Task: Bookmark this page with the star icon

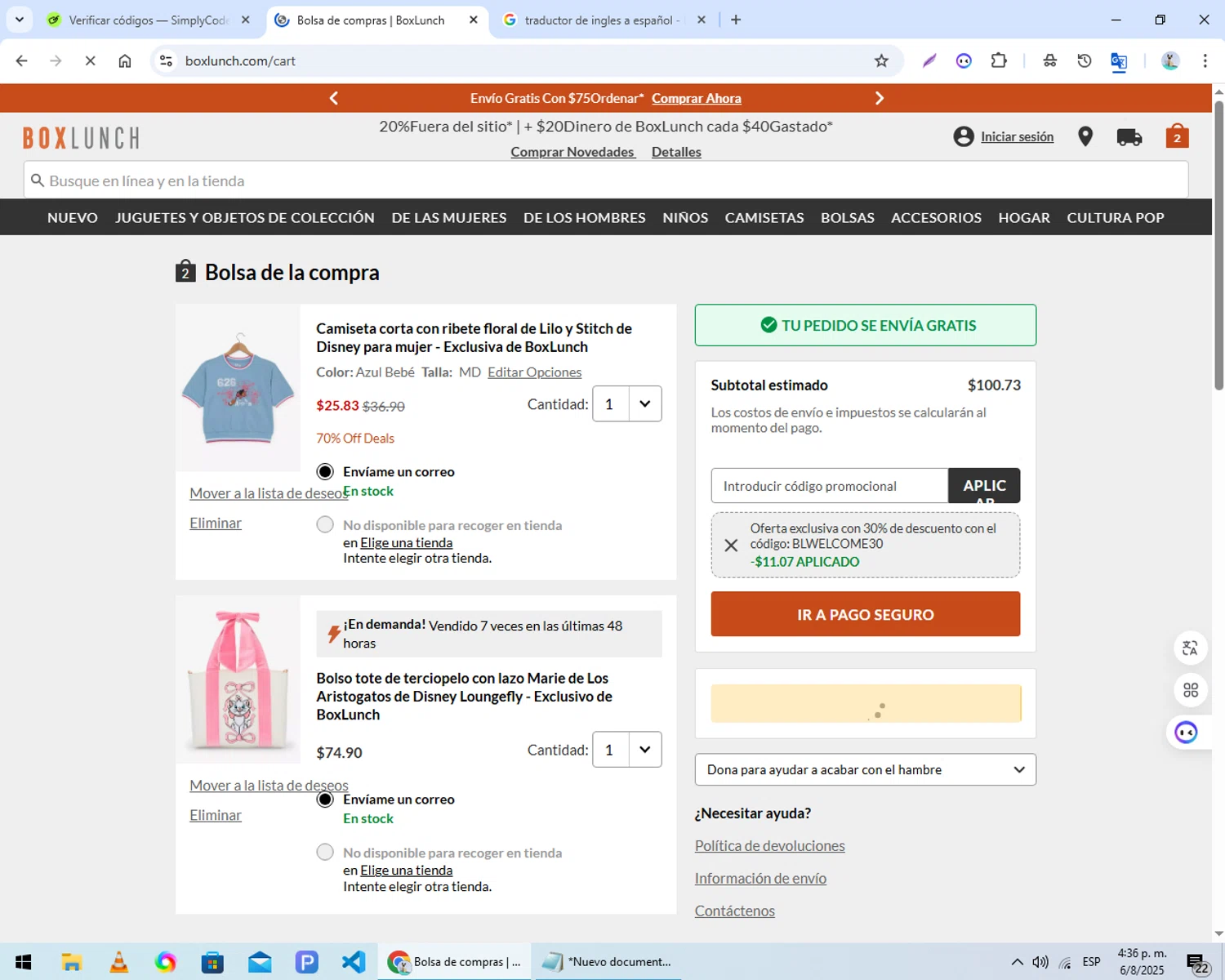Action: point(881,60)
